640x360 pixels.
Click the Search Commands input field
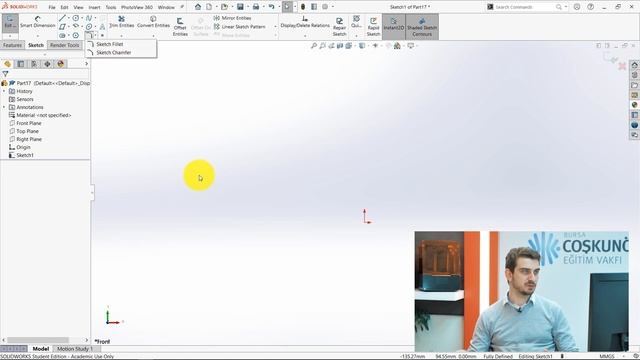click(524, 7)
